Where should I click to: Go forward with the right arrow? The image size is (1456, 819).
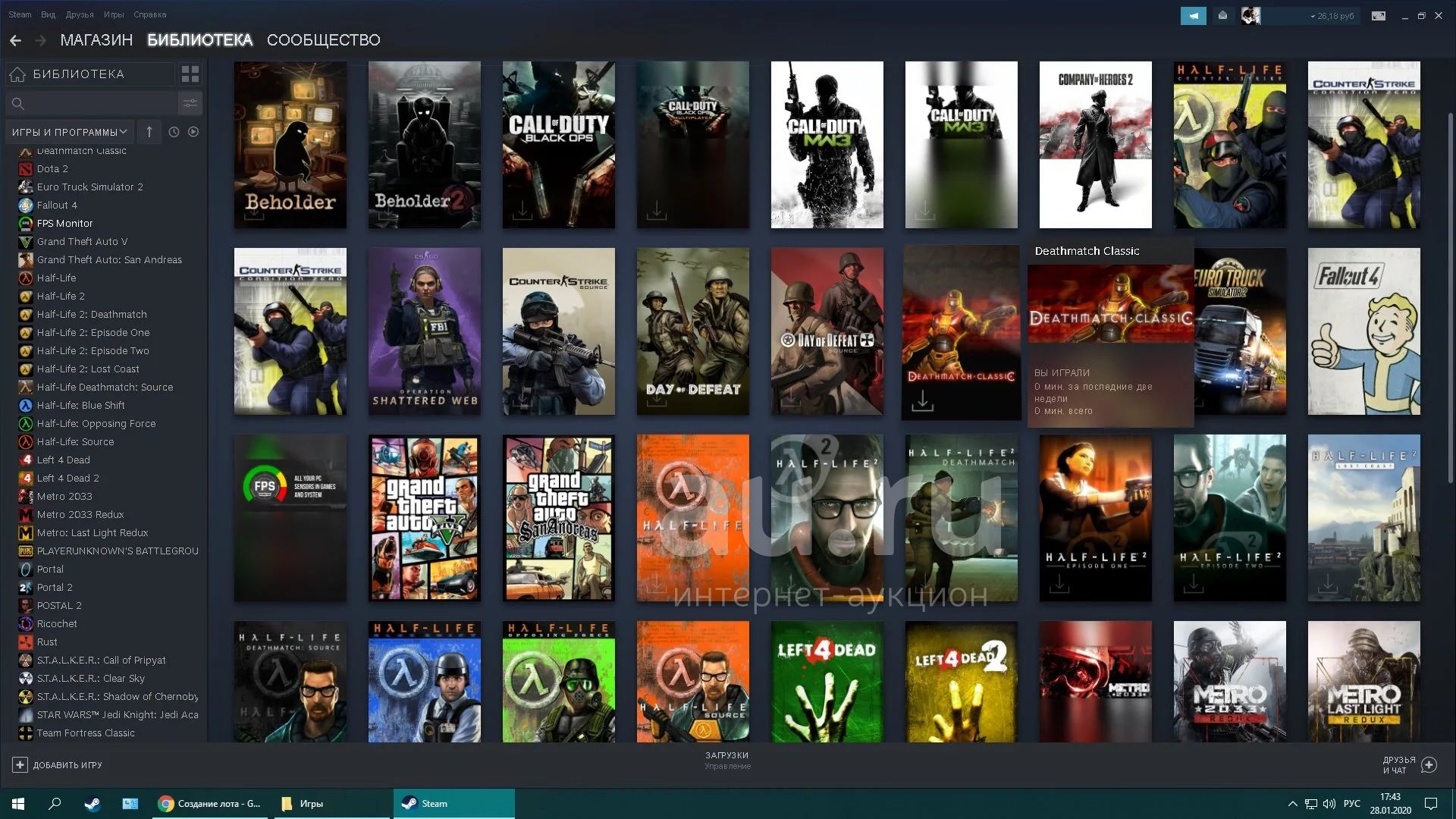[x=41, y=40]
